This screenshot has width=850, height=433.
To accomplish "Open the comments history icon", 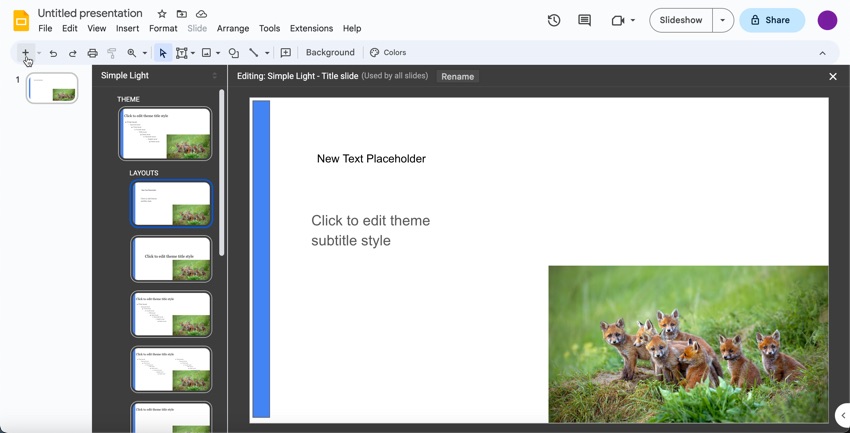I will (x=584, y=20).
